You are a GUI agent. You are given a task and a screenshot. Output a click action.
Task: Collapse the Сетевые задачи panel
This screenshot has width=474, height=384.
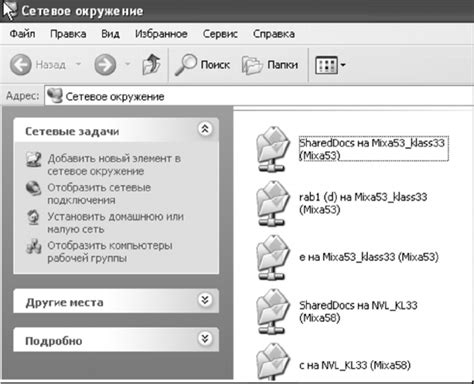click(205, 129)
